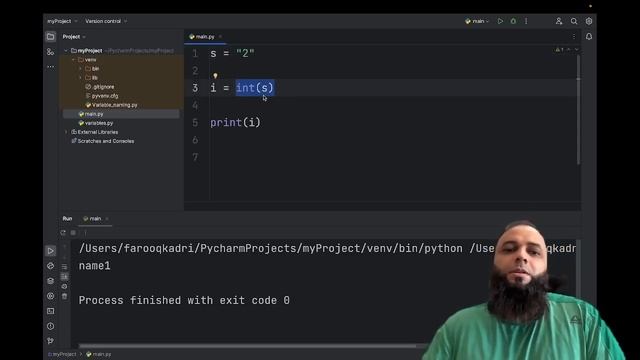Close the main.py editor tab
Screen dimensions: 640x360
tap(220, 37)
